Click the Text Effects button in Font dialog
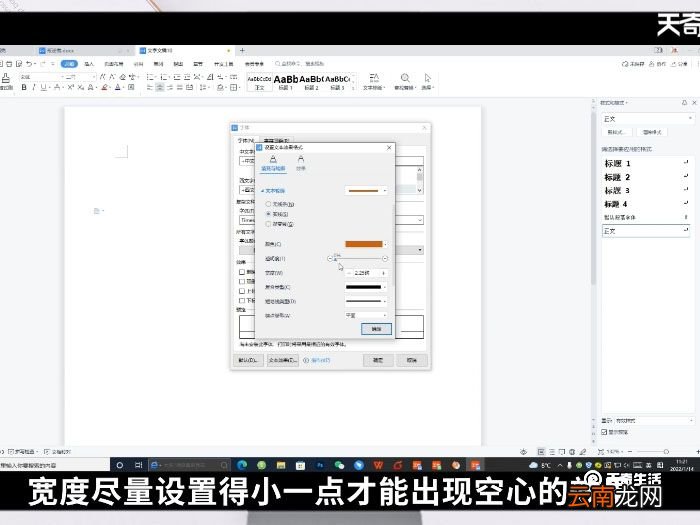This screenshot has height=525, width=700. coord(283,360)
